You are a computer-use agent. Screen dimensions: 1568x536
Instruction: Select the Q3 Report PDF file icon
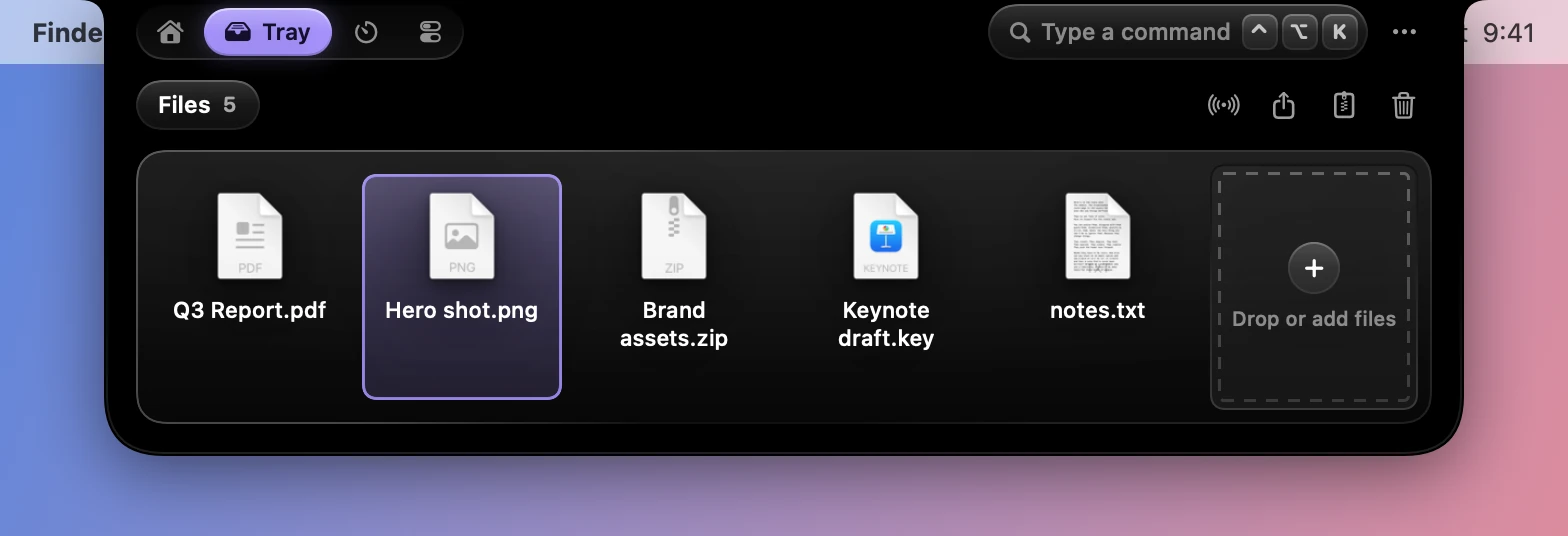point(250,237)
